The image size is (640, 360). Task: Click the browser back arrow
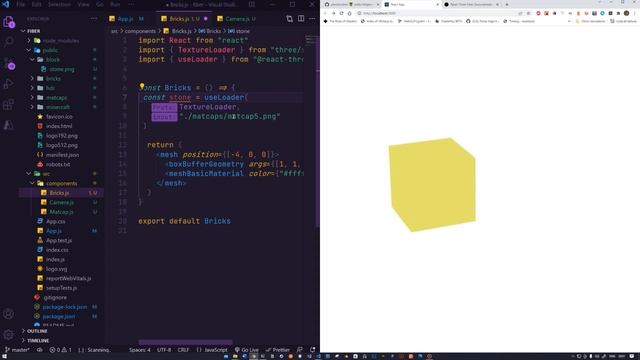coord(325,13)
